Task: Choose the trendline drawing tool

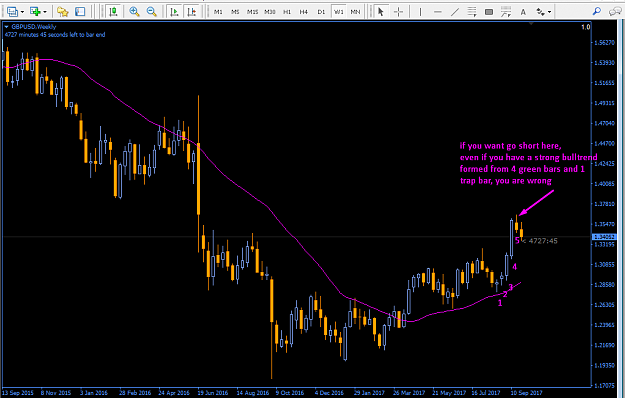Action: point(455,12)
